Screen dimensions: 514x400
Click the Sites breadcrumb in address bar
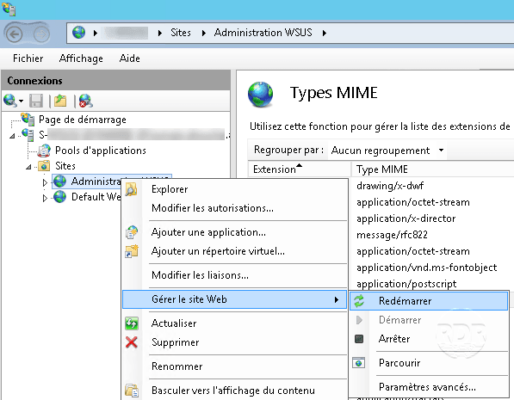pyautogui.click(x=180, y=33)
